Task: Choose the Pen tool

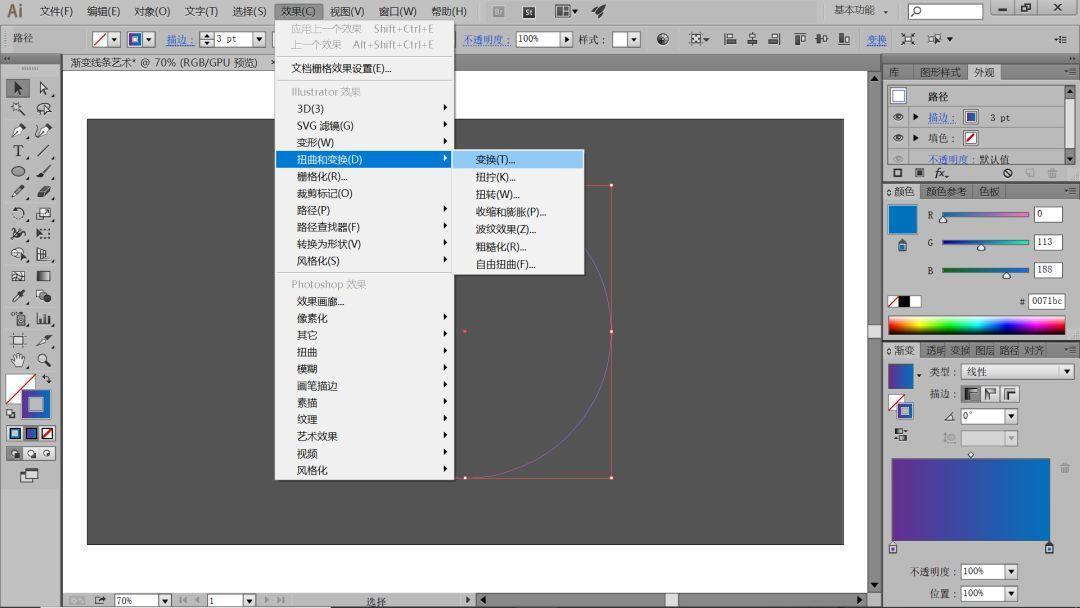Action: tap(17, 129)
